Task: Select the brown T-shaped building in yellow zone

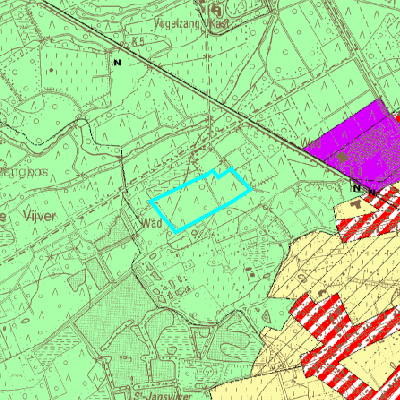Action: click(358, 203)
